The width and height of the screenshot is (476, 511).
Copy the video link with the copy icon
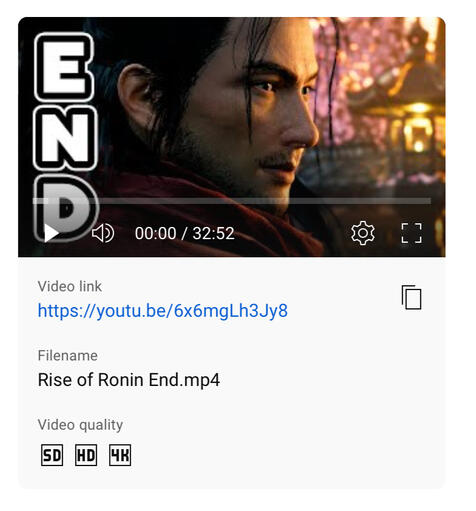412,297
